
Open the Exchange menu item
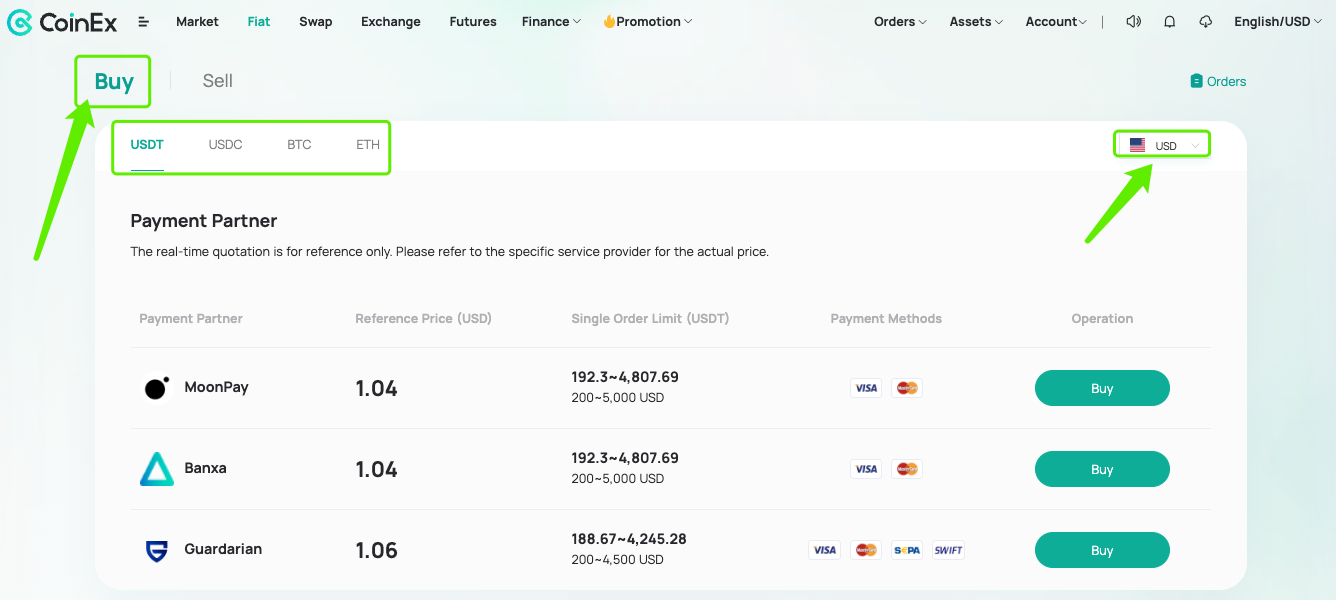click(391, 21)
